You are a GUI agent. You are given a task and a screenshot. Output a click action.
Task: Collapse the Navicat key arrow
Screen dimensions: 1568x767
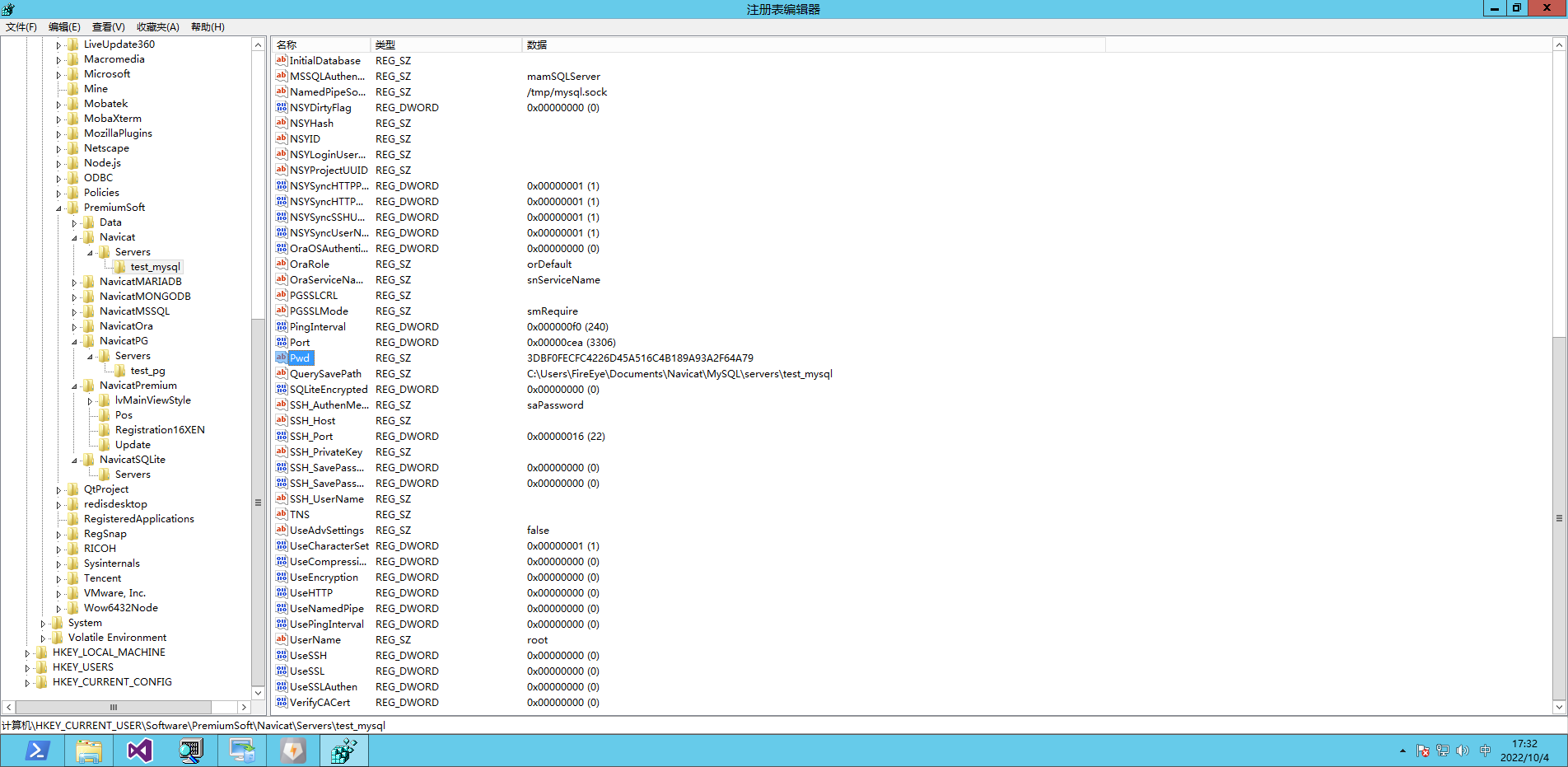pos(74,238)
